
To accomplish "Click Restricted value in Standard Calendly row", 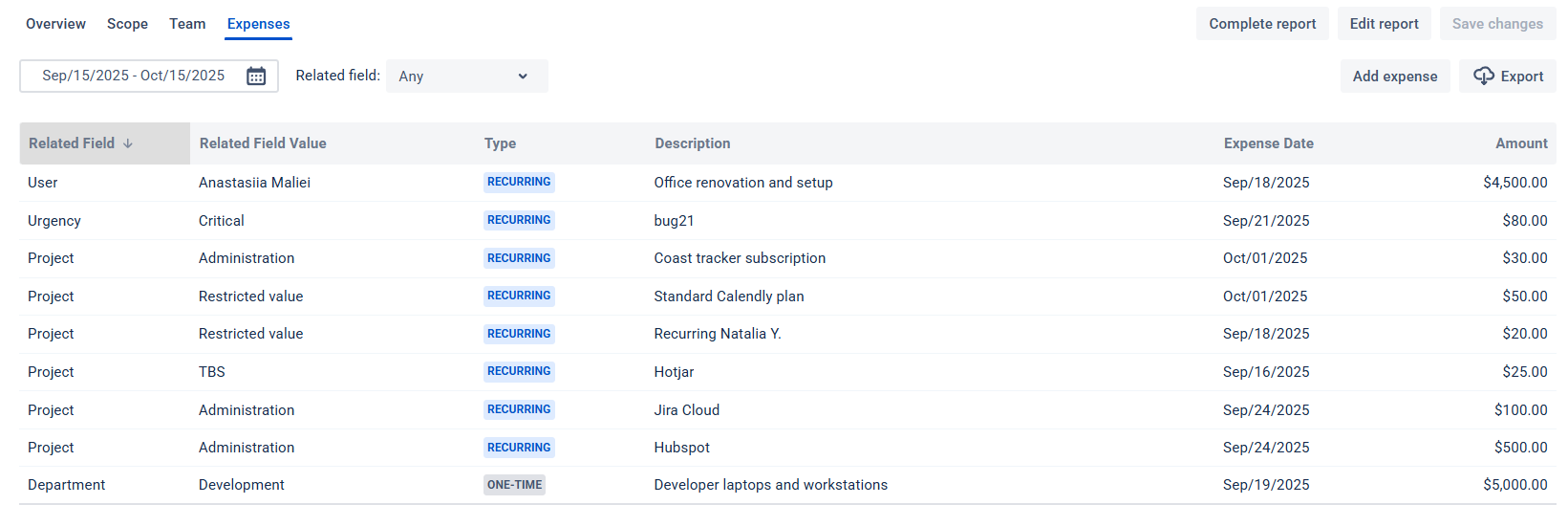I will [251, 296].
